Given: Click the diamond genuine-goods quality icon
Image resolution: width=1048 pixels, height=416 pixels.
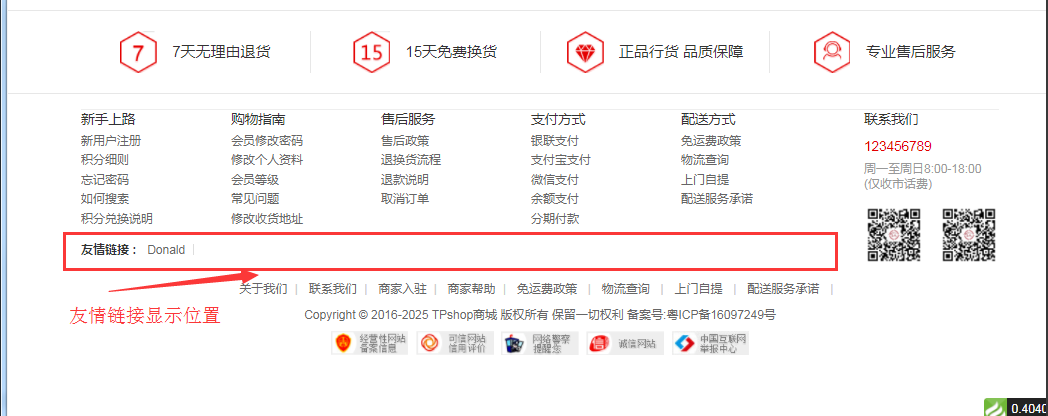Looking at the screenshot, I should 585,52.
